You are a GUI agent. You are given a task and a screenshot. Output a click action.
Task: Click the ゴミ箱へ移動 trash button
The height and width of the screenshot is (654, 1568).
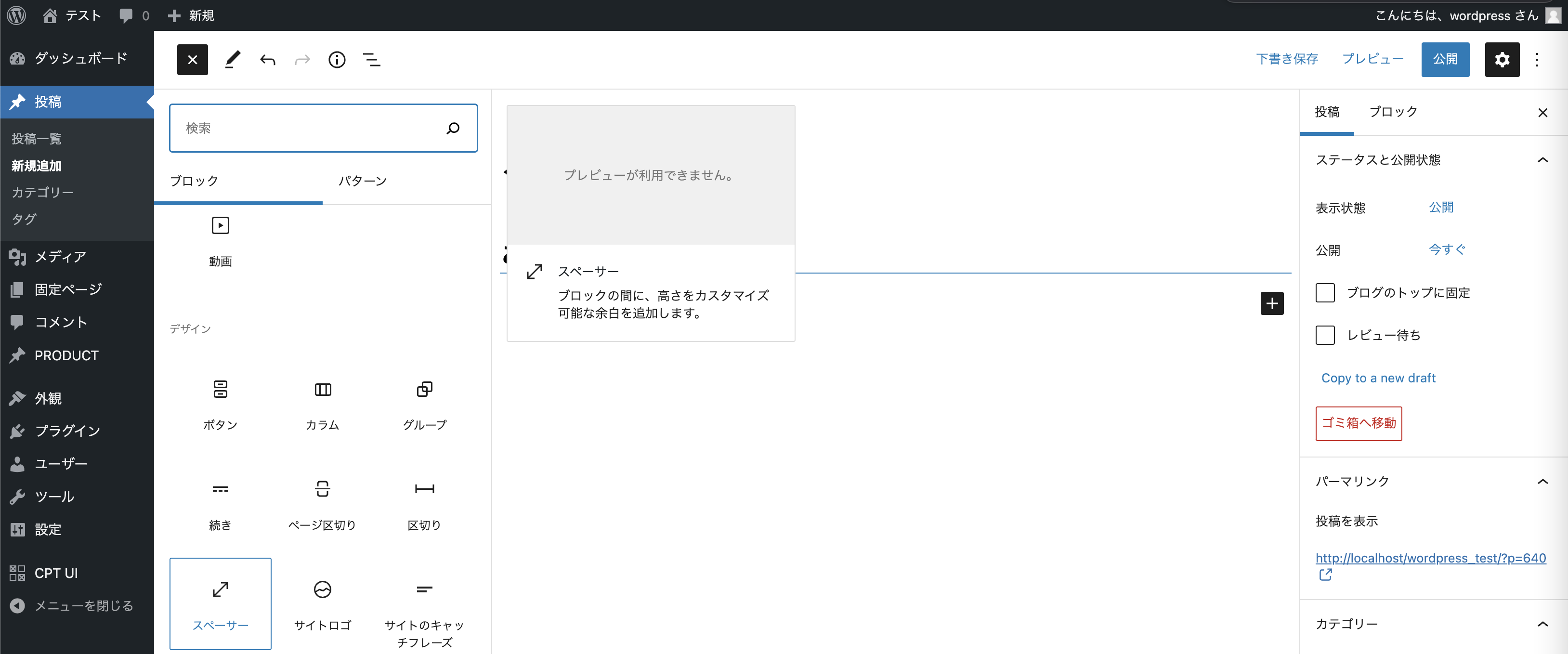tap(1358, 423)
